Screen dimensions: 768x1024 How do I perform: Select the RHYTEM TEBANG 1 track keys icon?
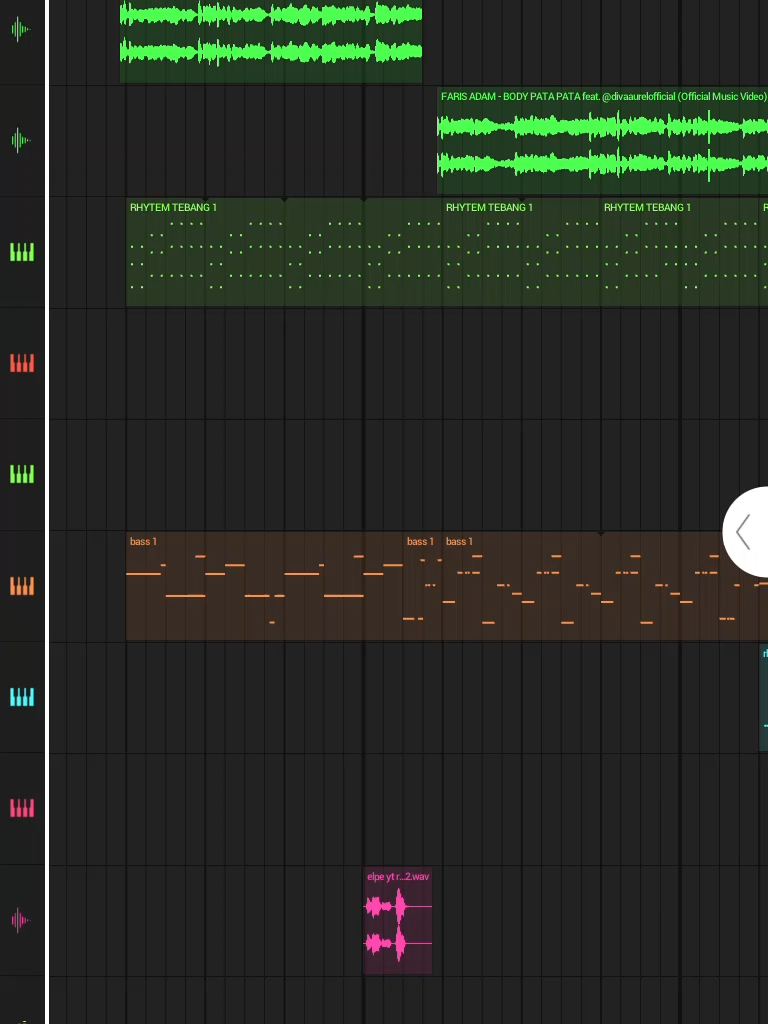tap(22, 252)
